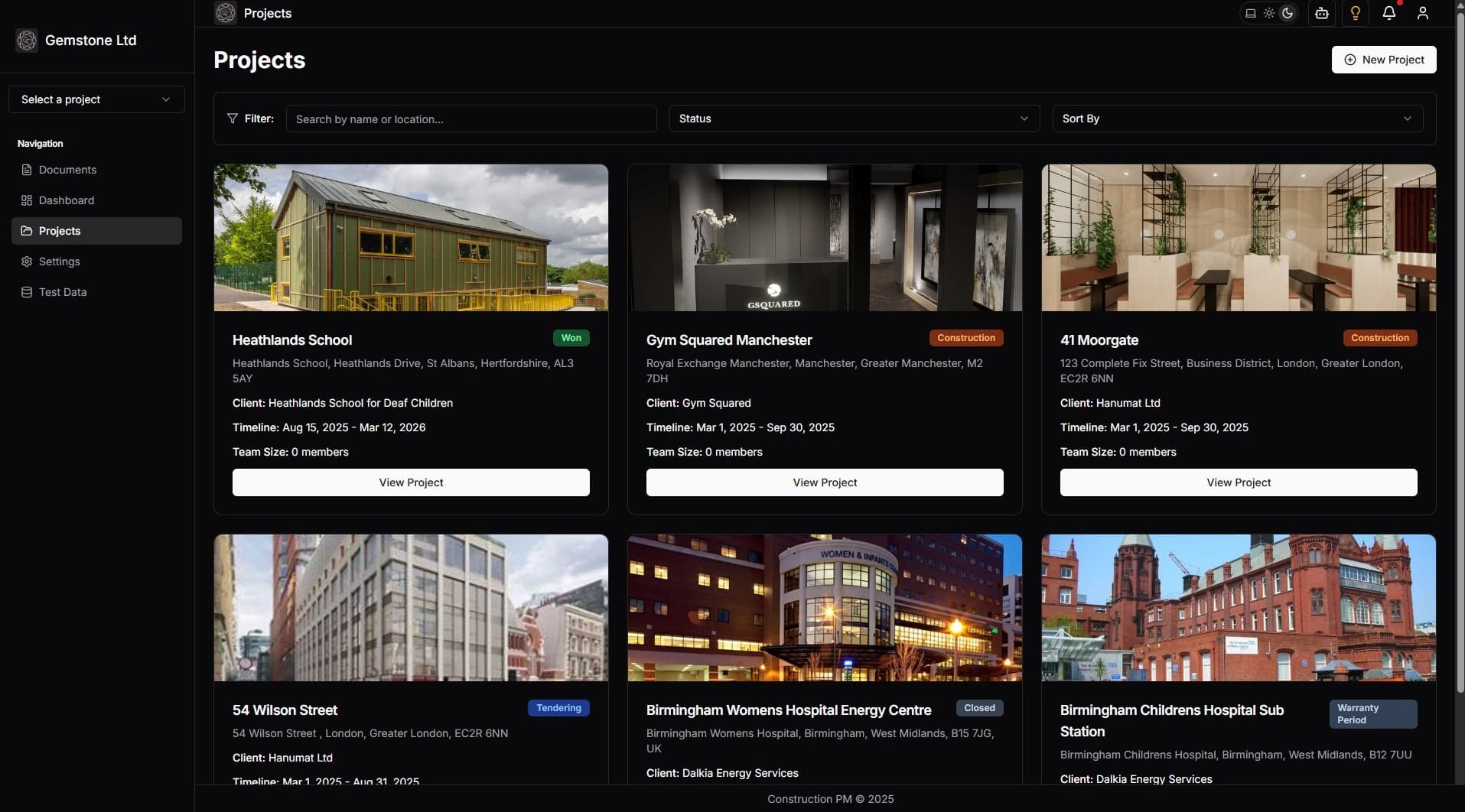Open the AI assistant robot icon
The height and width of the screenshot is (812, 1465).
point(1322,13)
